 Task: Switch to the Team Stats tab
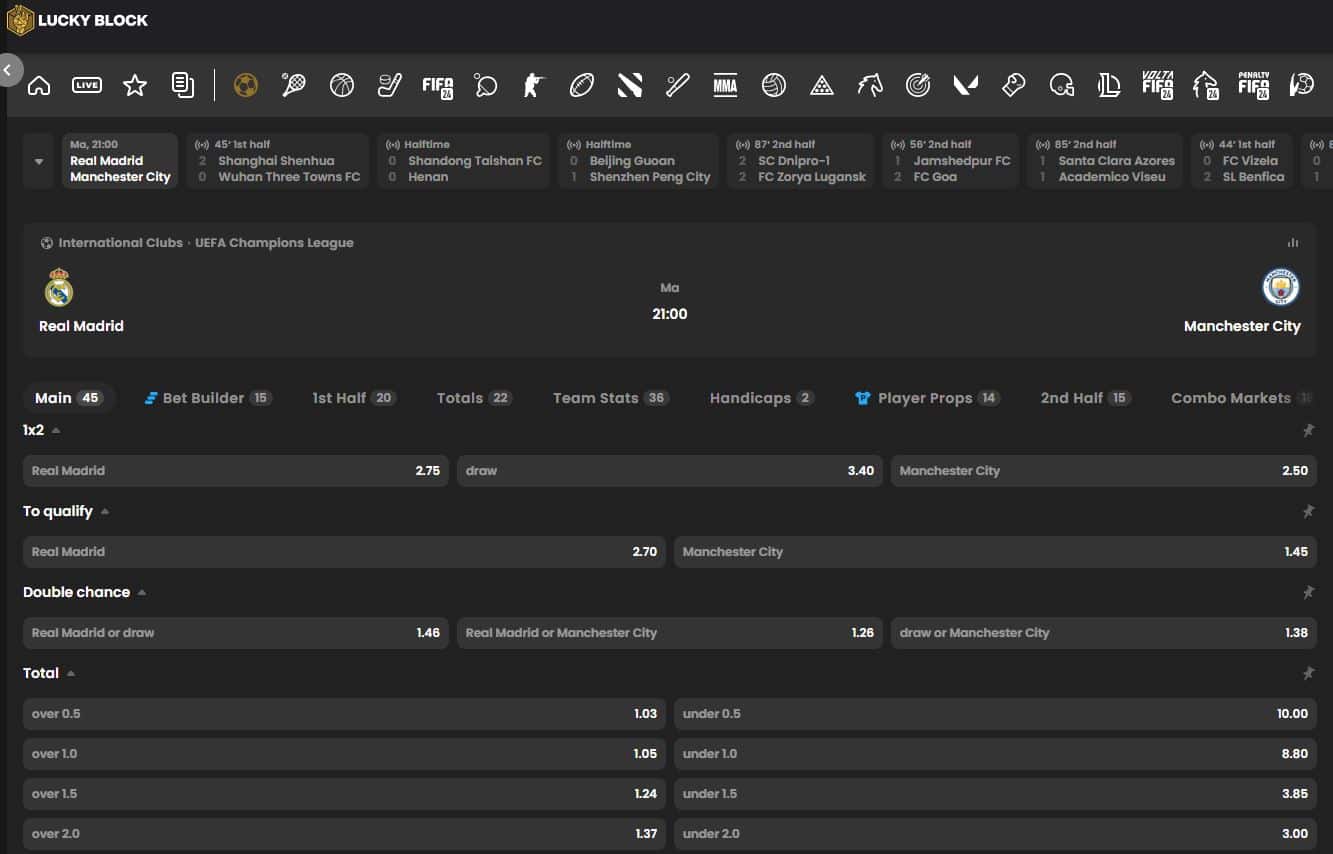pyautogui.click(x=610, y=398)
